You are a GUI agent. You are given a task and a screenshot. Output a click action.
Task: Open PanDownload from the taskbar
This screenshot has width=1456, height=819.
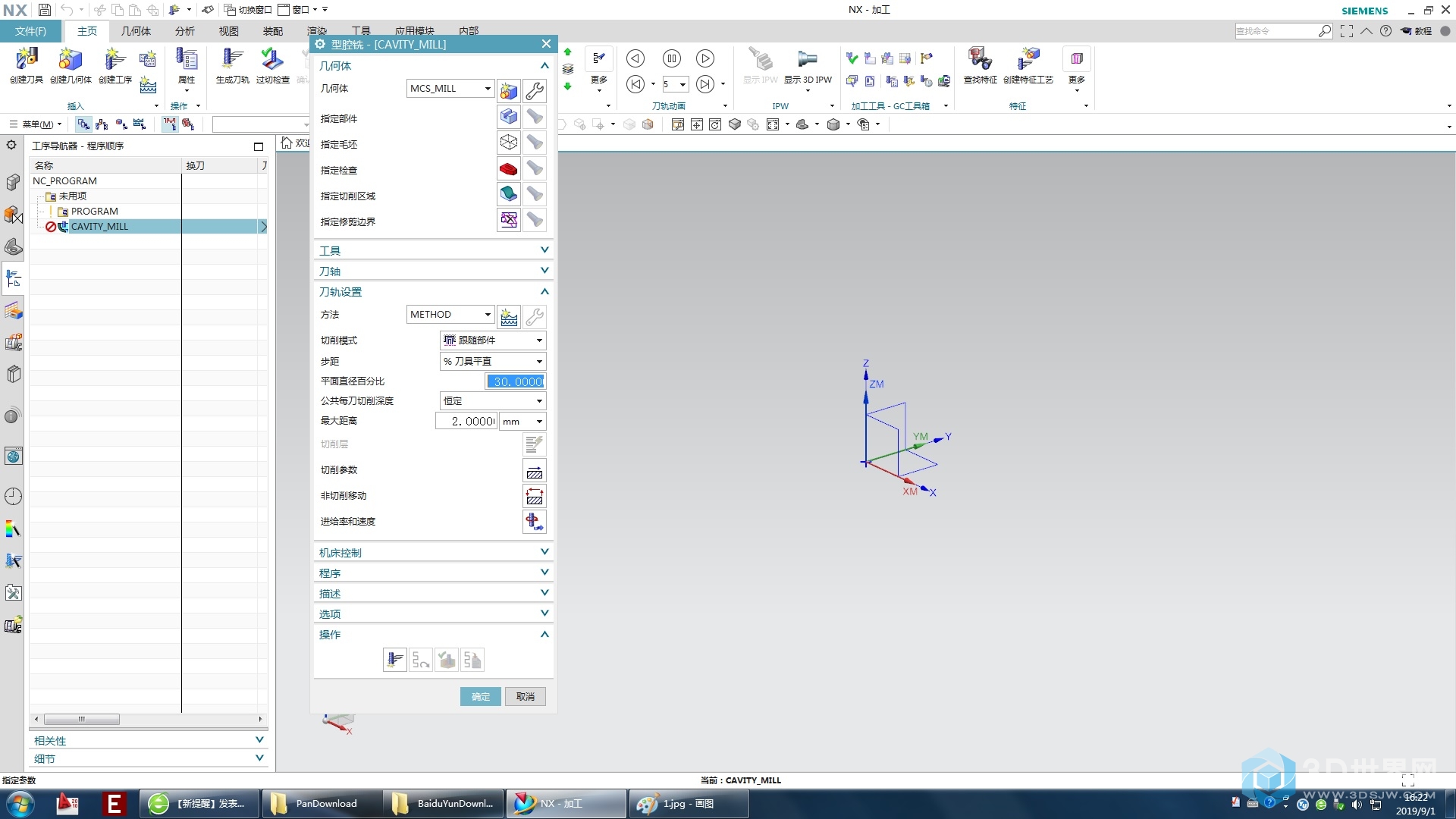321,804
